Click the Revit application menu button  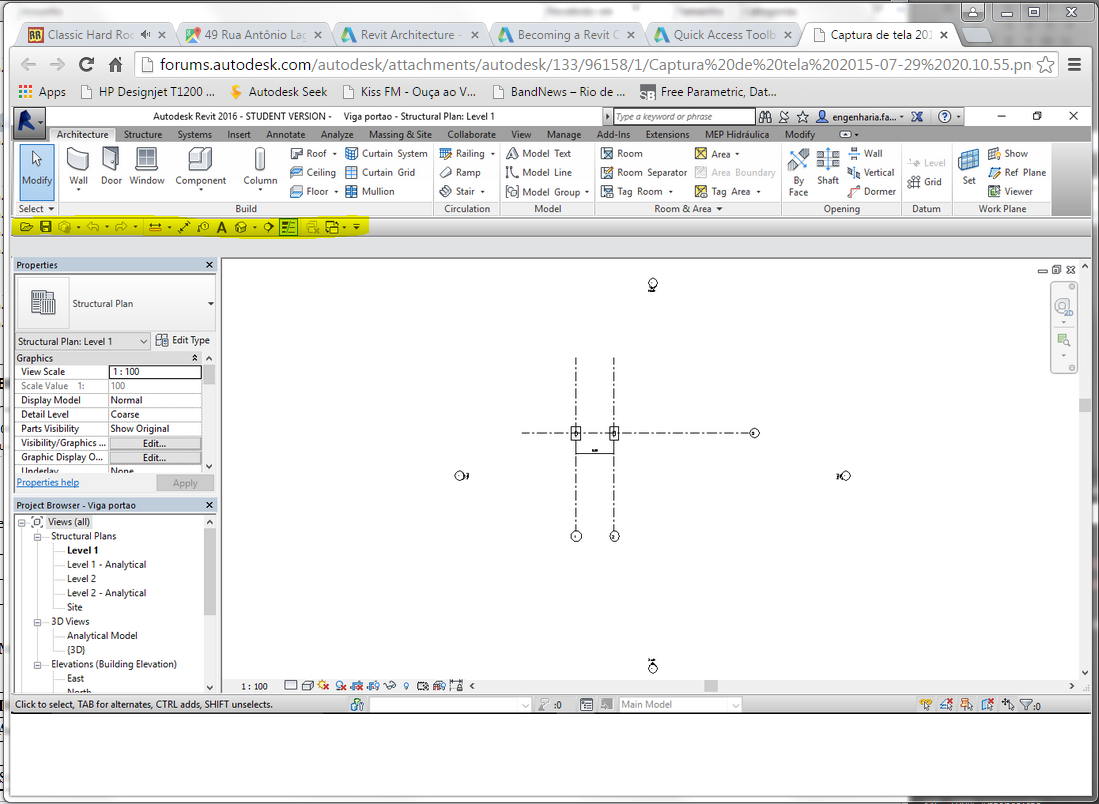pos(27,122)
